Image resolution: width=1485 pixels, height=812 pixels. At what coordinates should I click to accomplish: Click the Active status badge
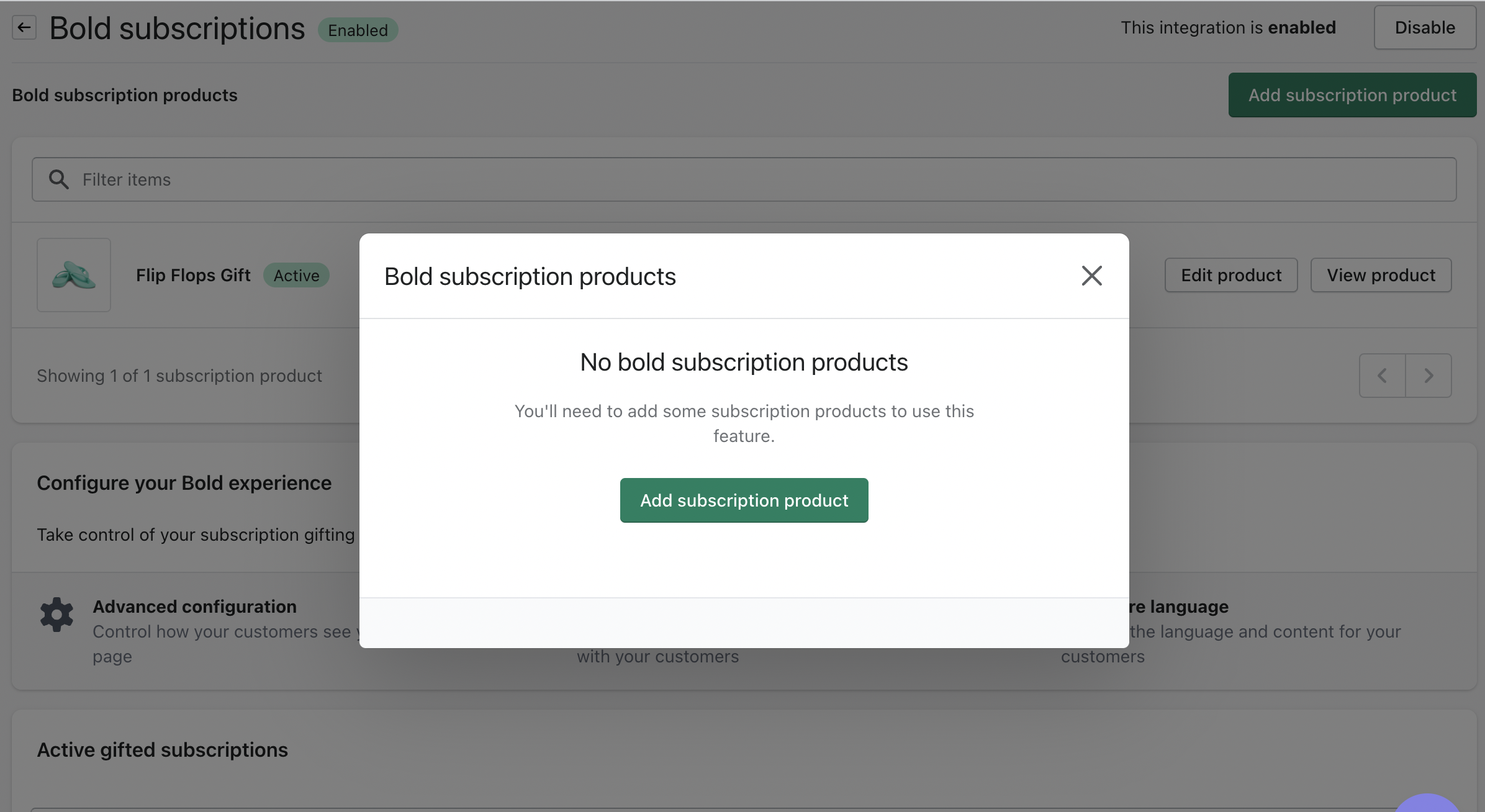pos(296,276)
